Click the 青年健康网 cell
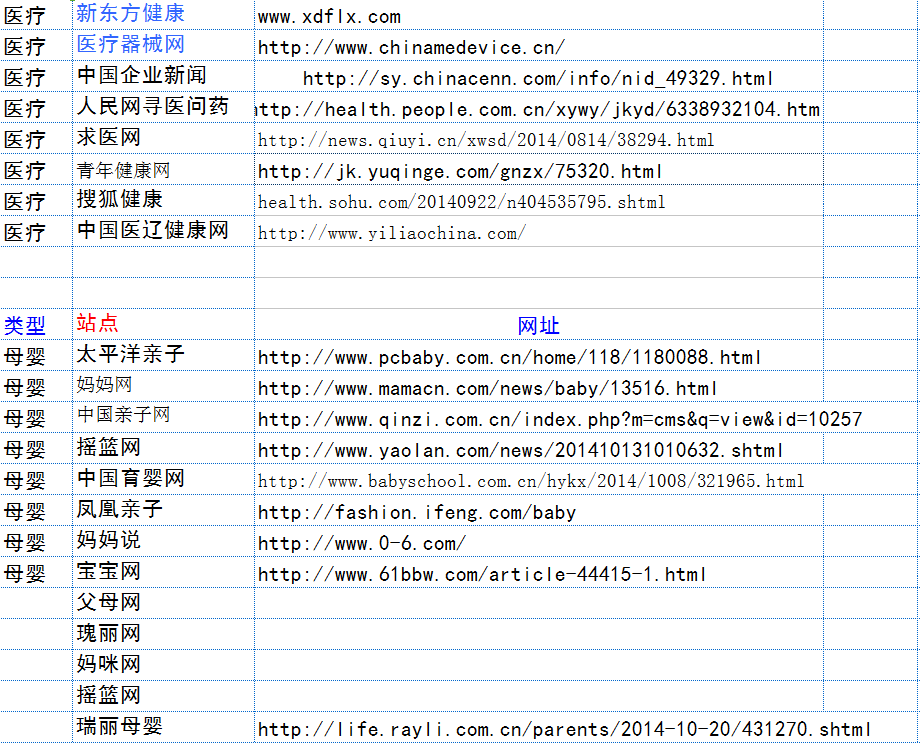This screenshot has height=743, width=920. pyautogui.click(x=163, y=170)
